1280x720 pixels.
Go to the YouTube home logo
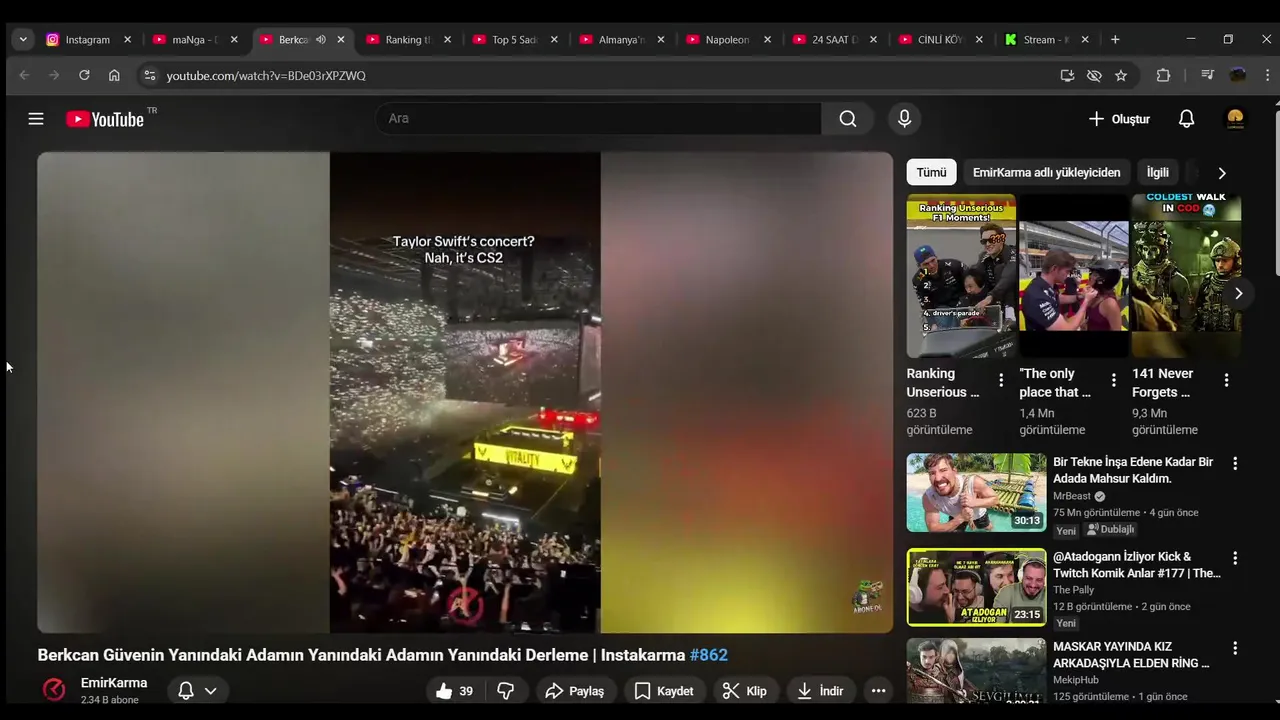tap(105, 119)
